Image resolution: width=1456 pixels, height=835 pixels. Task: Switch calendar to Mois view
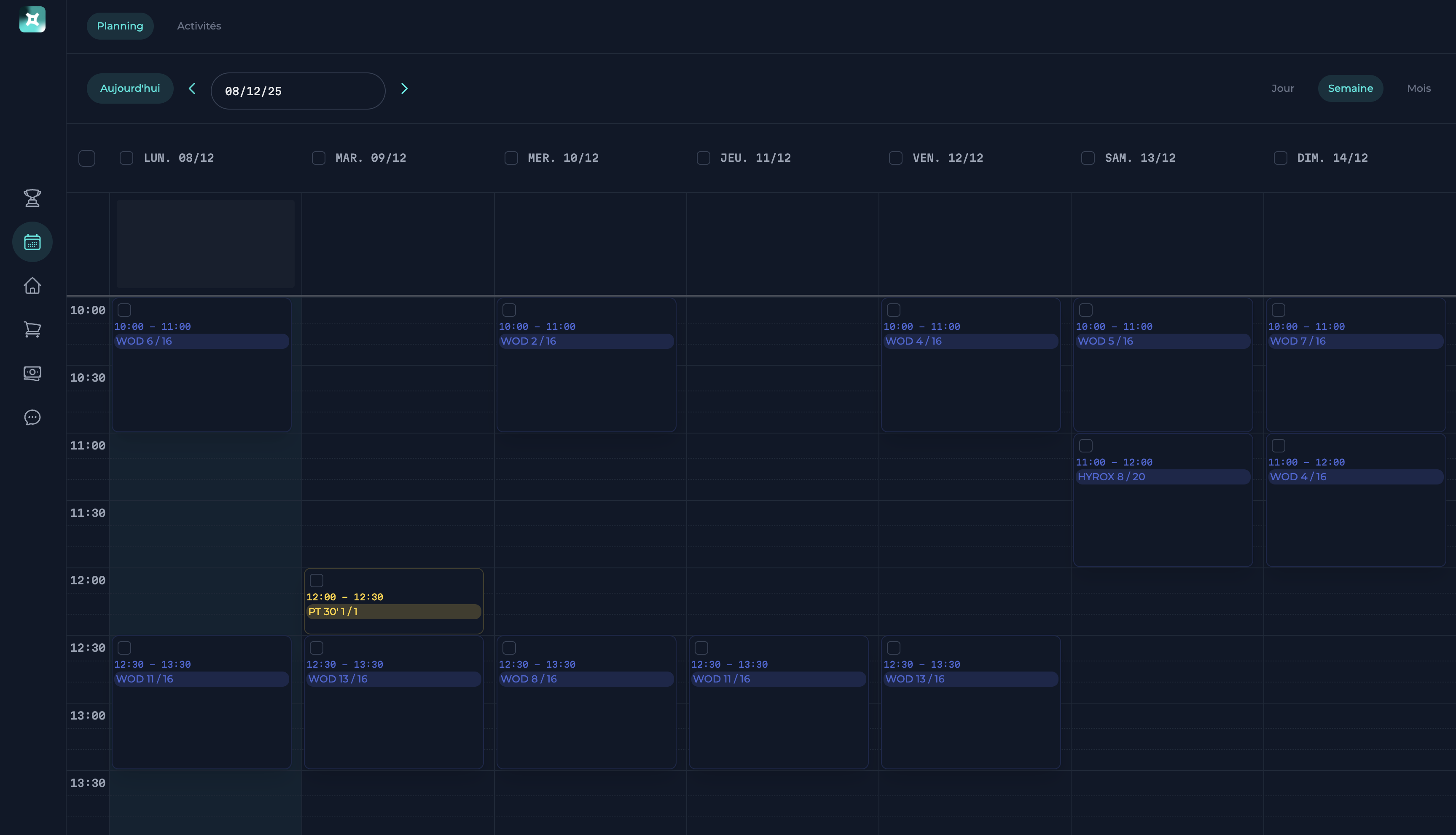click(x=1419, y=88)
